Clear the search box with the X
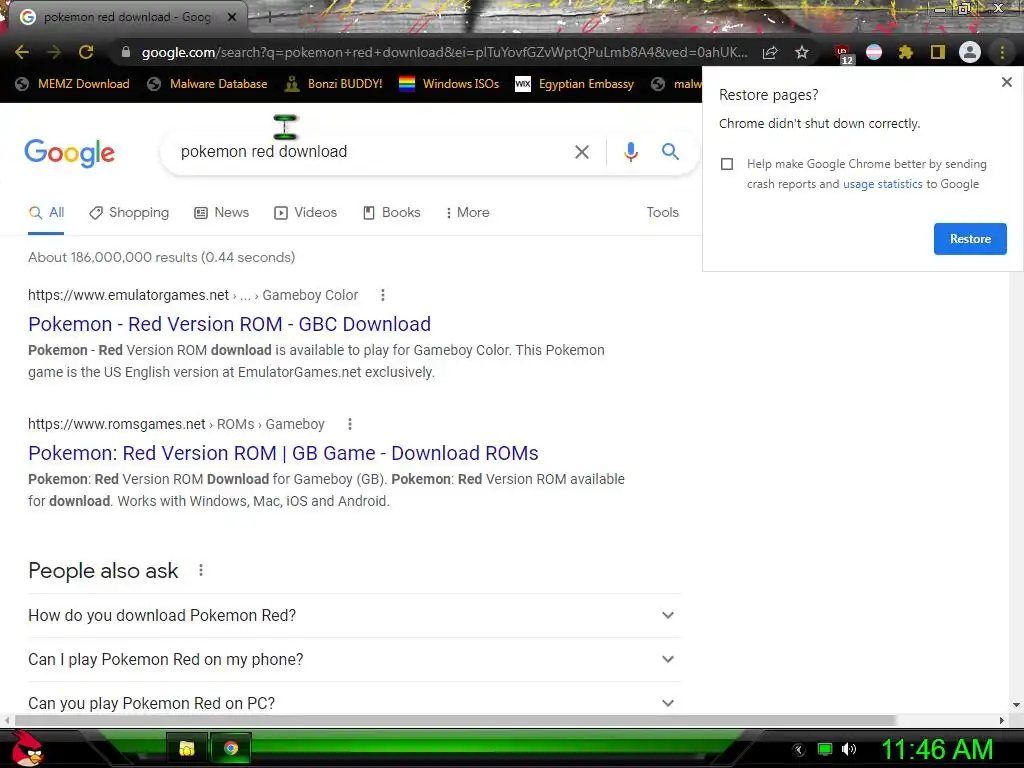The height and width of the screenshot is (768, 1024). point(581,152)
